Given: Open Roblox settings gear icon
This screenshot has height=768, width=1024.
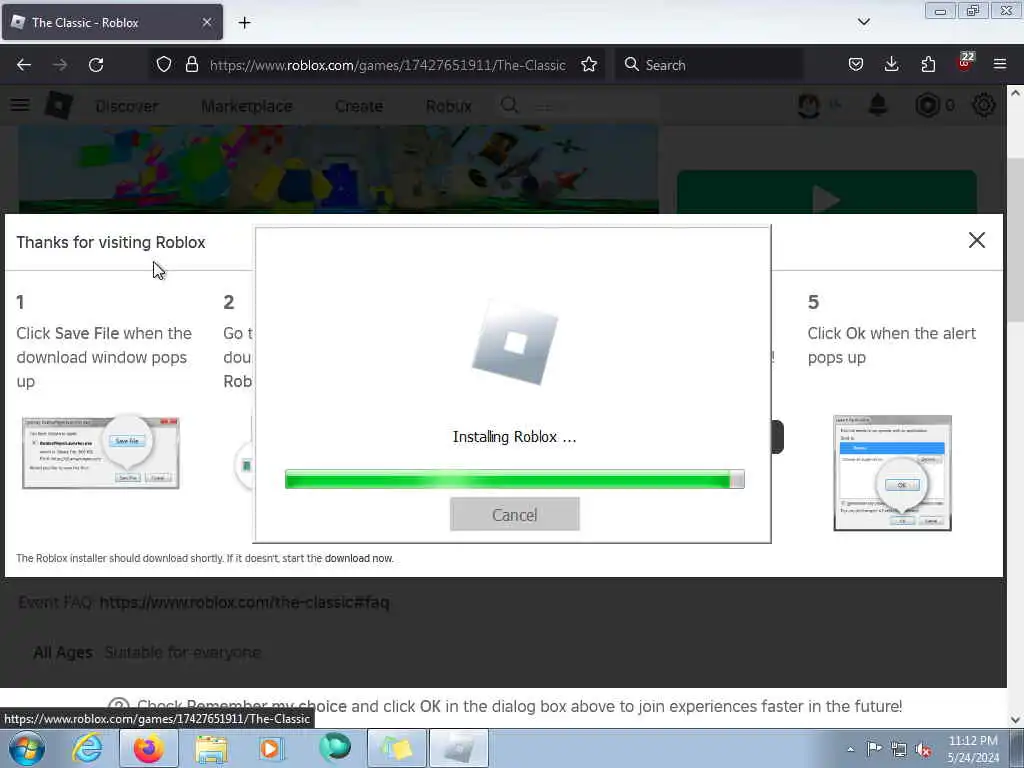Looking at the screenshot, I should tap(984, 104).
